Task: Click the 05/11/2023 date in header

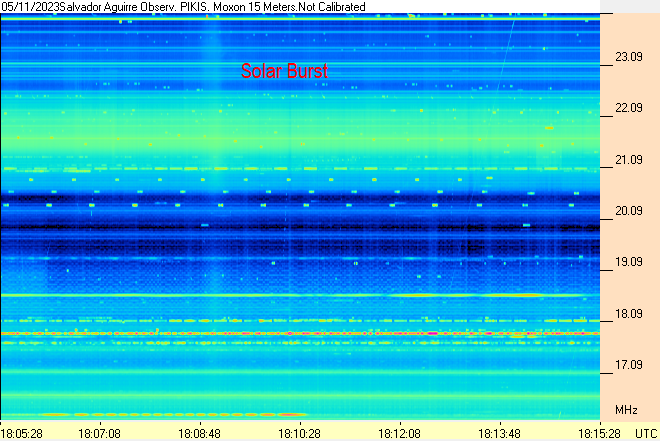Action: [x=30, y=7]
